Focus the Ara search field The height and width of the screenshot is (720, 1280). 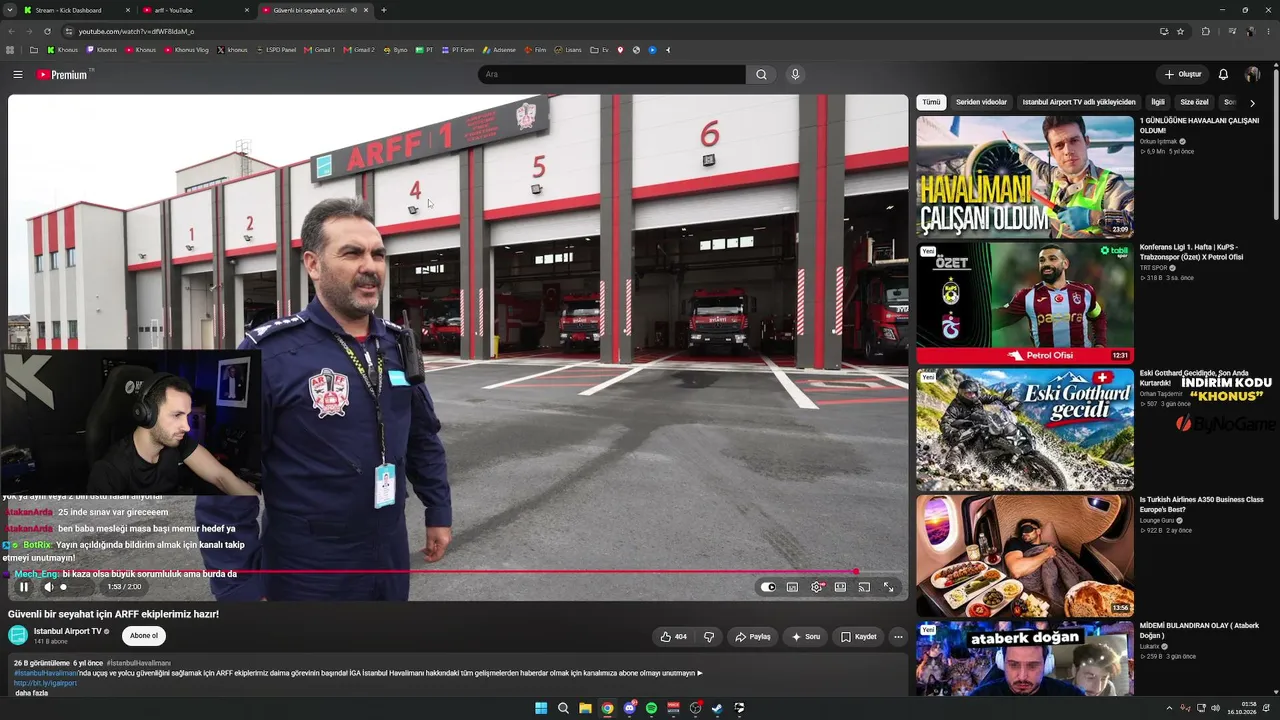click(612, 74)
